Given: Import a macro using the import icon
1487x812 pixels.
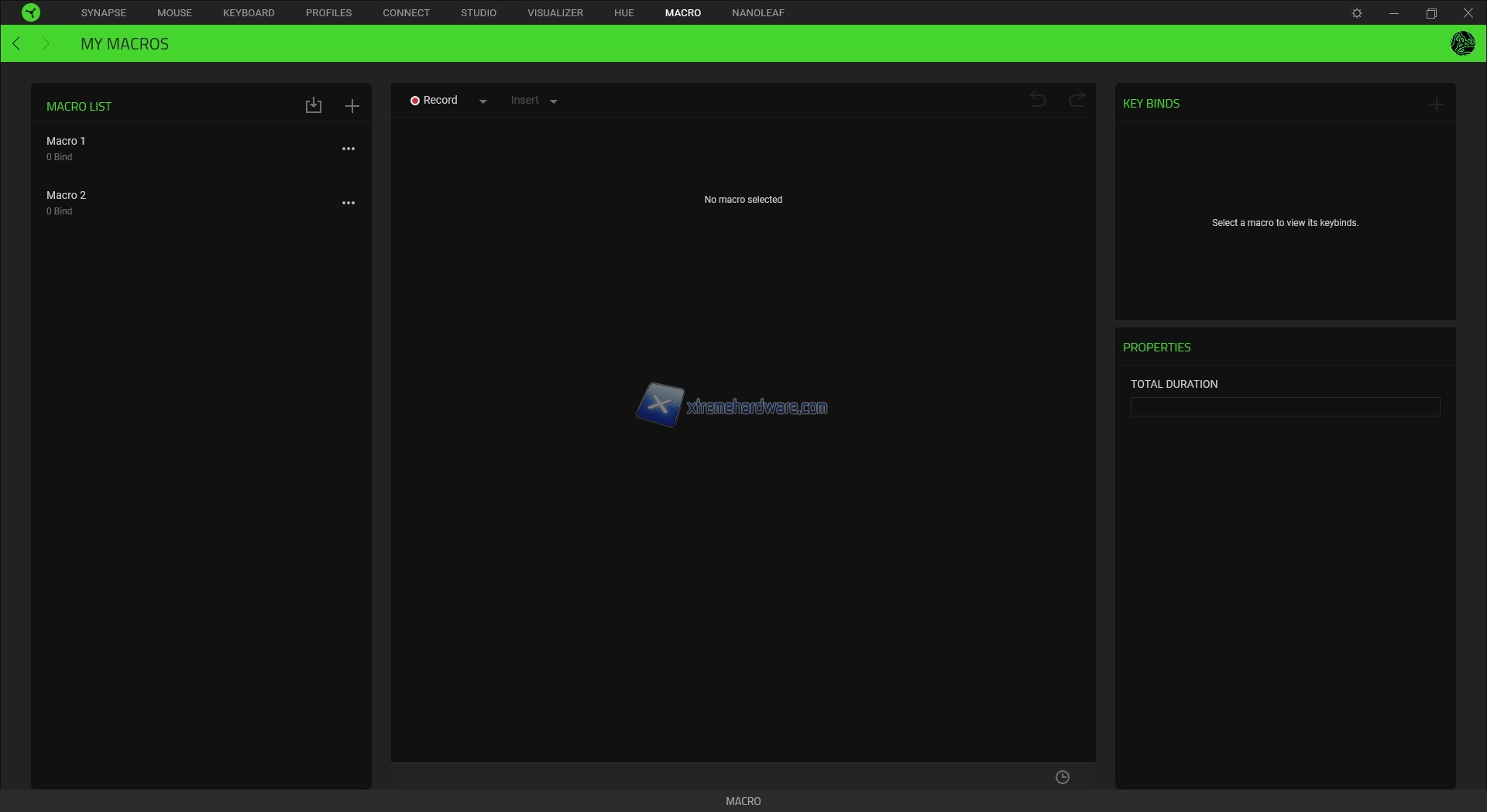Looking at the screenshot, I should 314,105.
